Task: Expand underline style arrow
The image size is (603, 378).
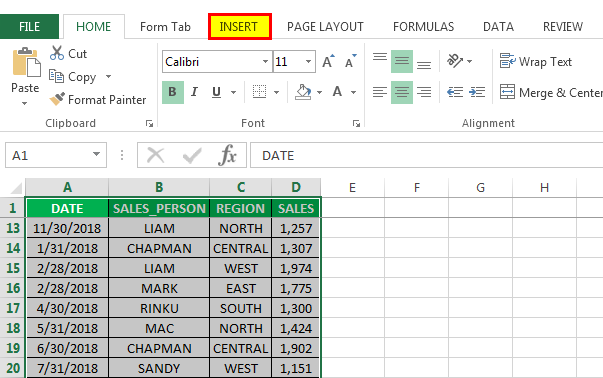Action: click(x=233, y=92)
